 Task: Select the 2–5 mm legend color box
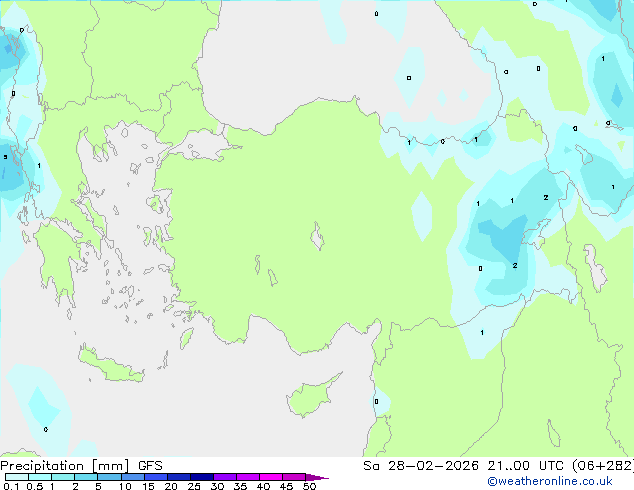pyautogui.click(x=86, y=477)
